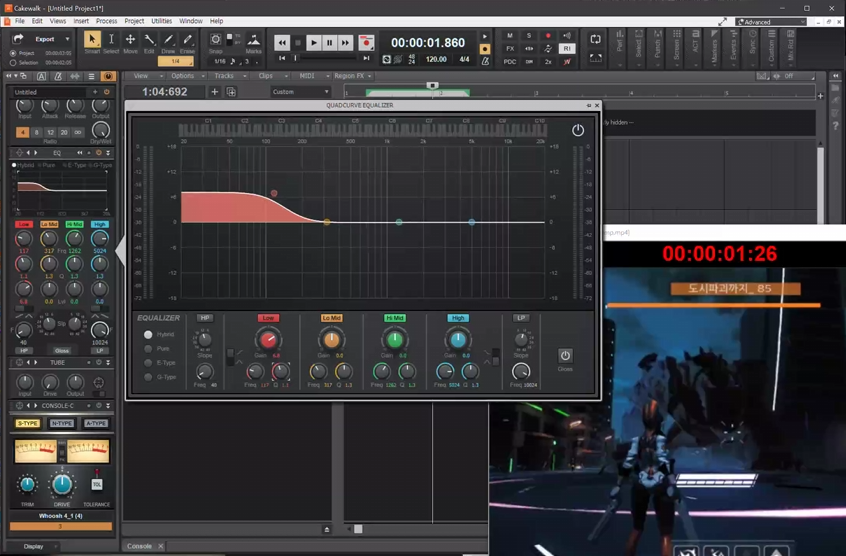Toggle the metronome icon
Viewport: 846px width, 556px height.
[485, 61]
